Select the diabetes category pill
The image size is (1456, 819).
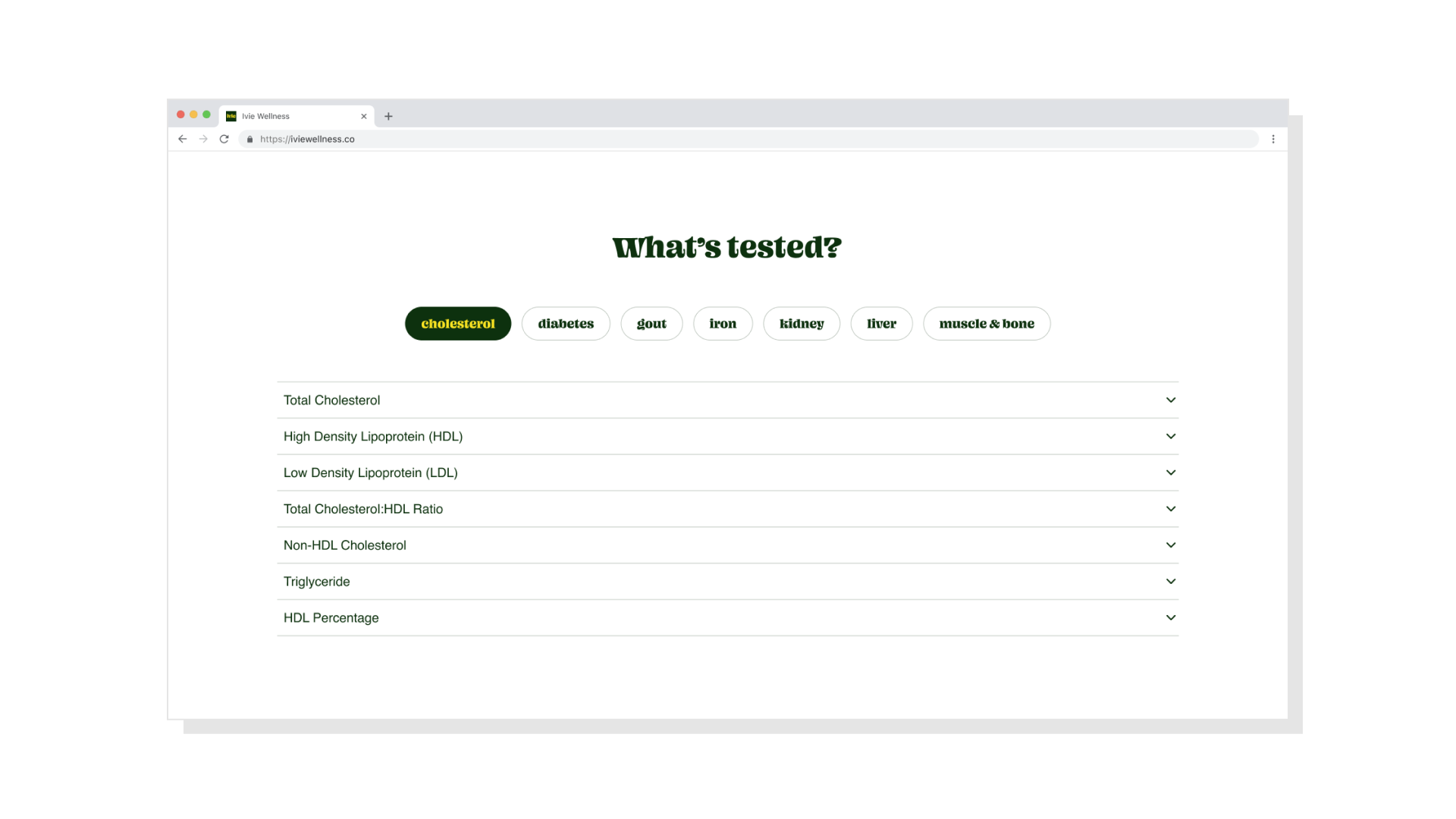[x=566, y=324]
